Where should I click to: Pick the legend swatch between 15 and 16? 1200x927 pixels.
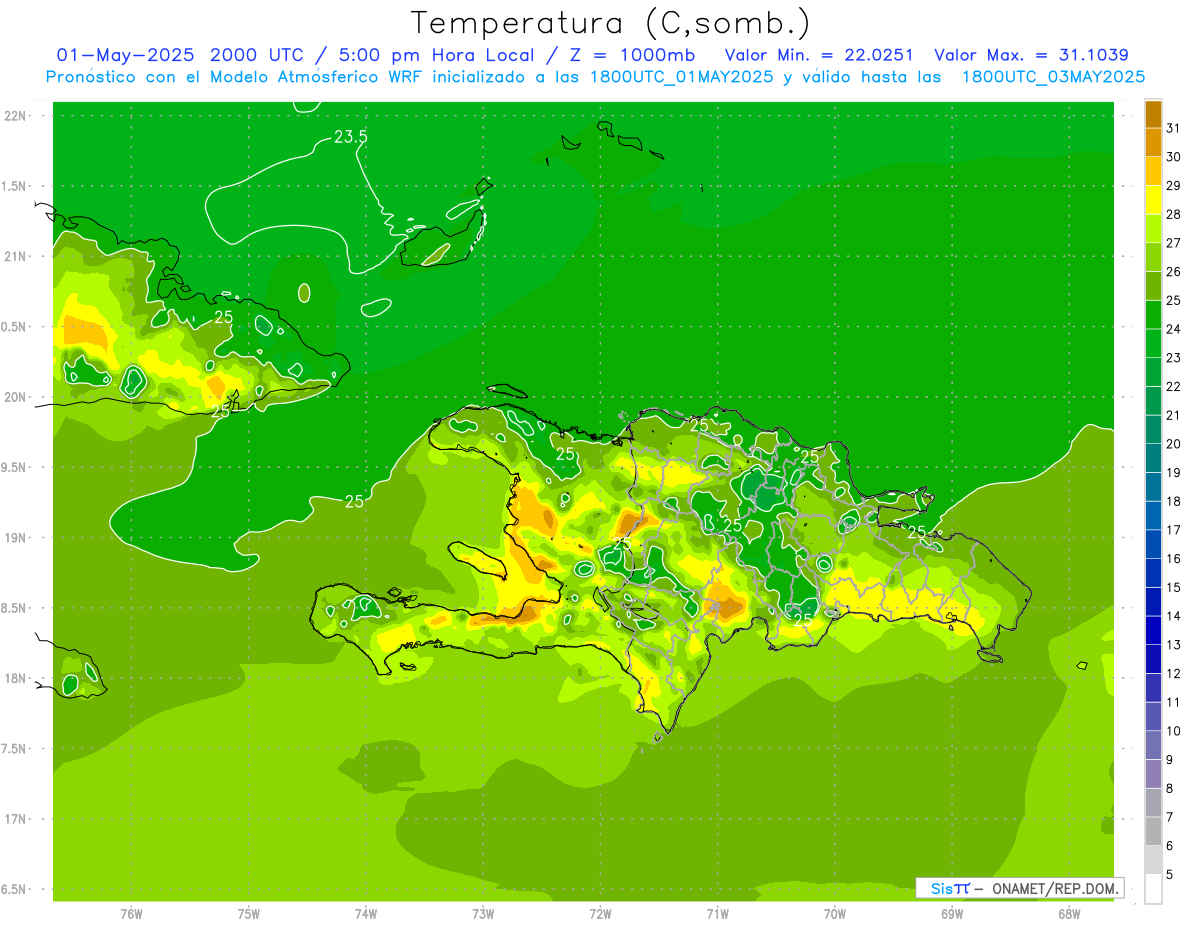[1153, 573]
